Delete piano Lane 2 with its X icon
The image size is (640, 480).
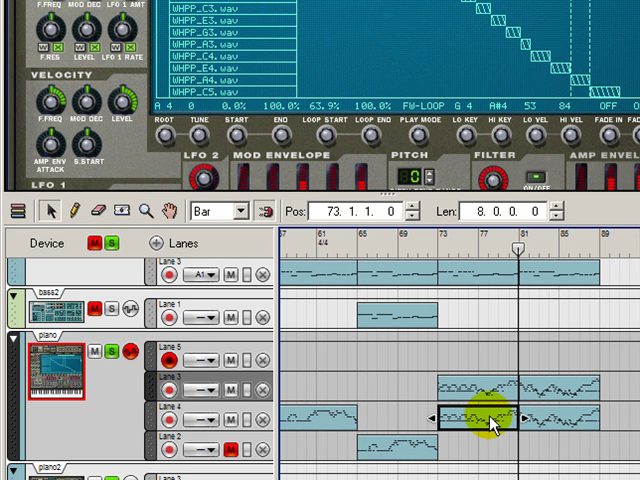point(263,450)
